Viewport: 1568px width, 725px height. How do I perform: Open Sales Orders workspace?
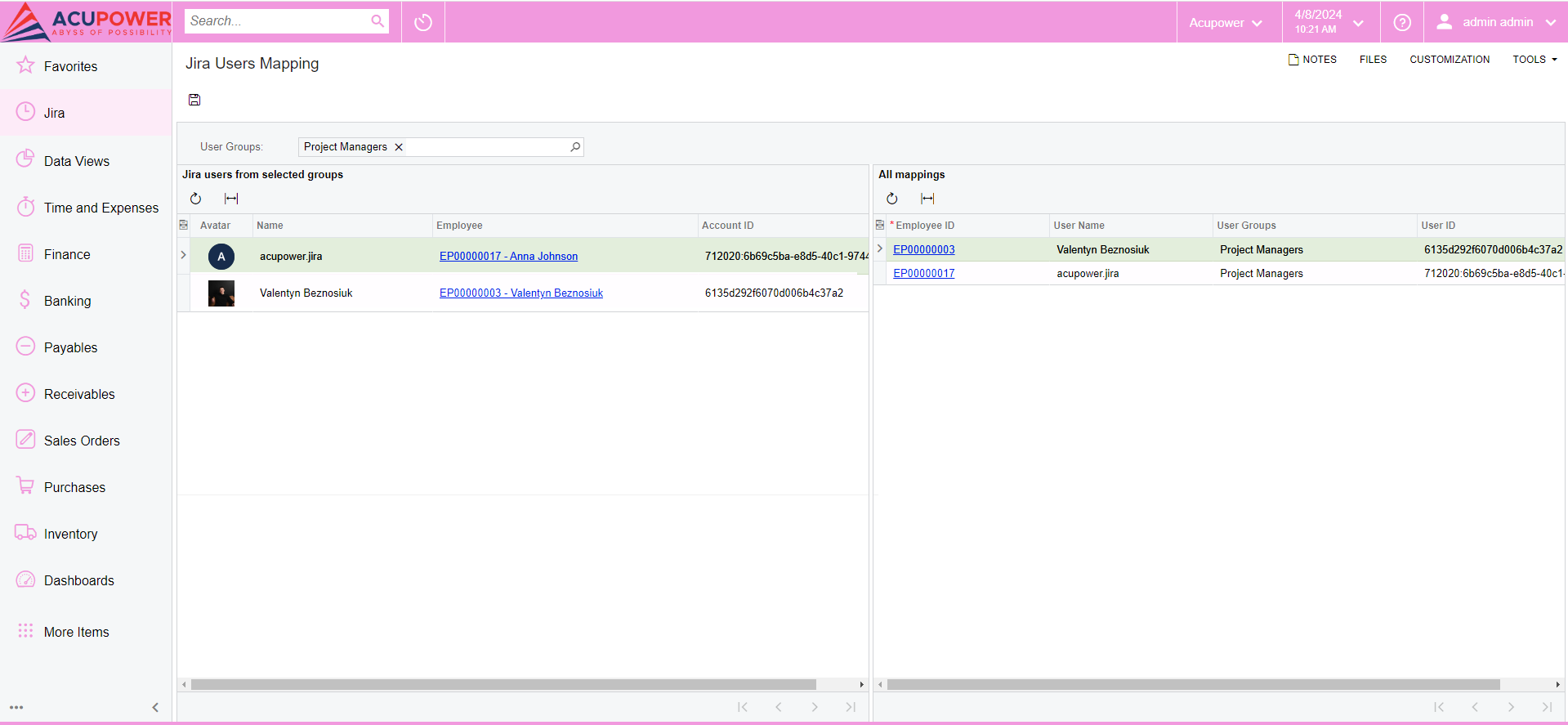86,441
